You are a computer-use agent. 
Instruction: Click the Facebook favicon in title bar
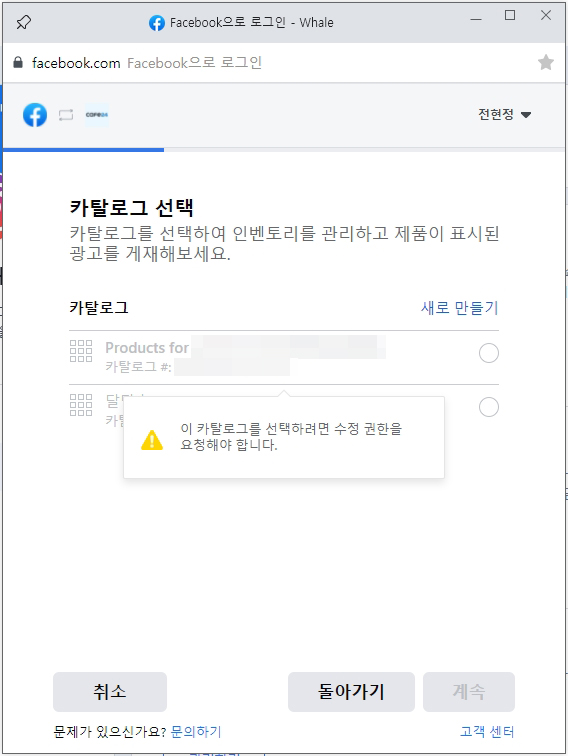[157, 23]
